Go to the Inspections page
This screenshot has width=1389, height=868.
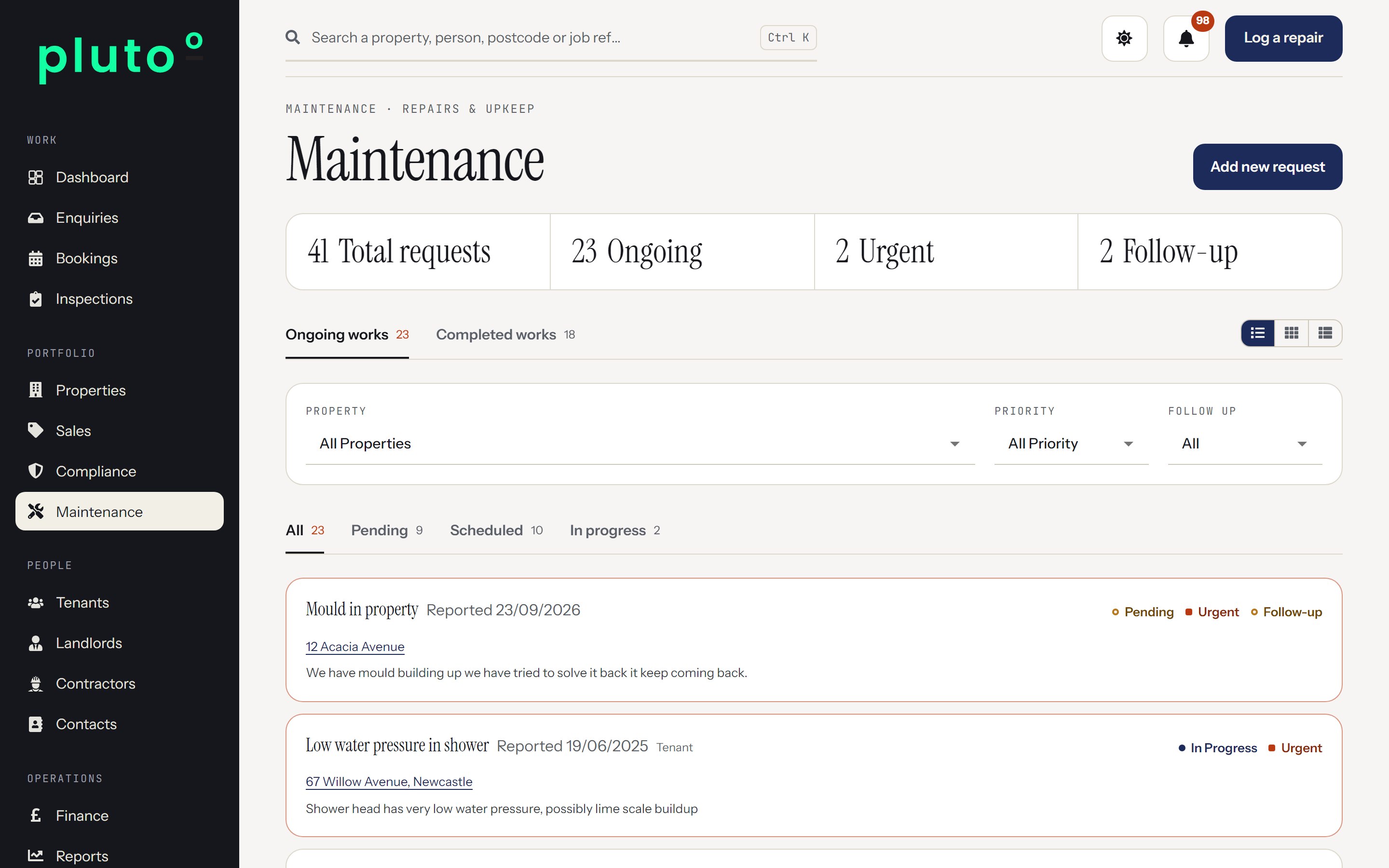(x=120, y=299)
